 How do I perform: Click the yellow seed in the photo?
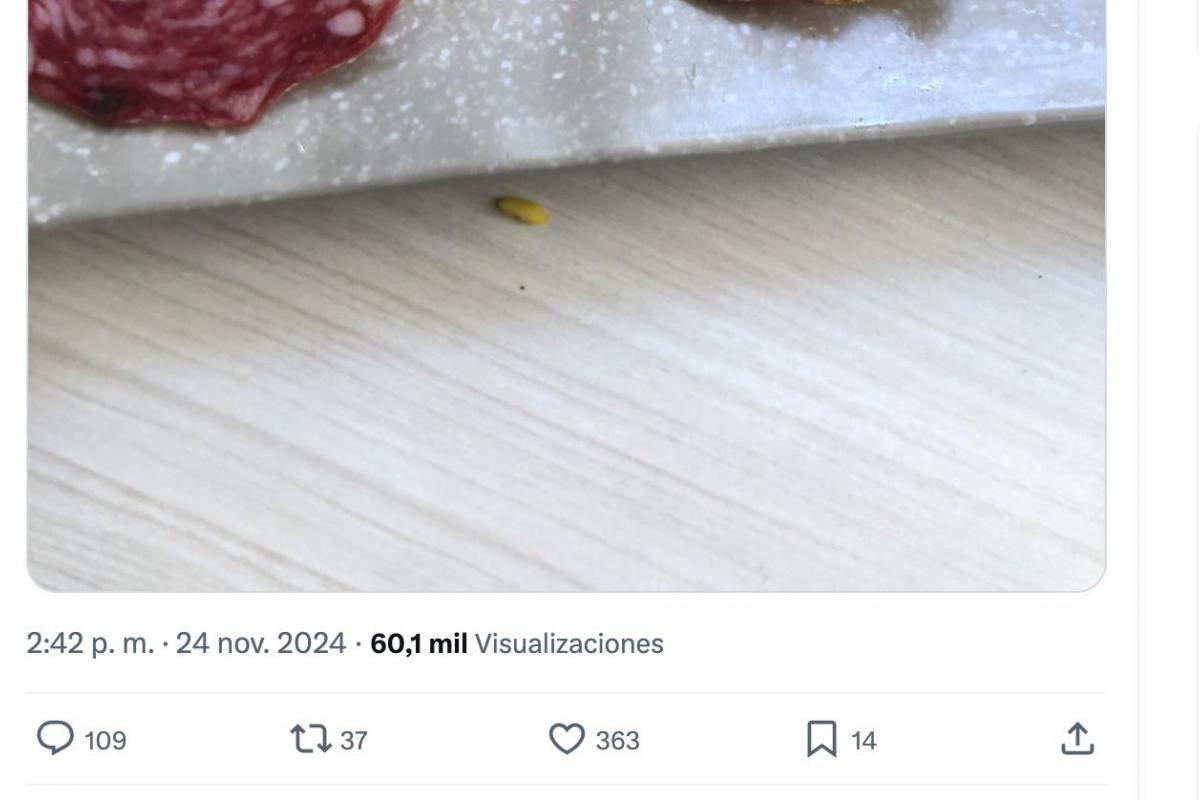522,210
